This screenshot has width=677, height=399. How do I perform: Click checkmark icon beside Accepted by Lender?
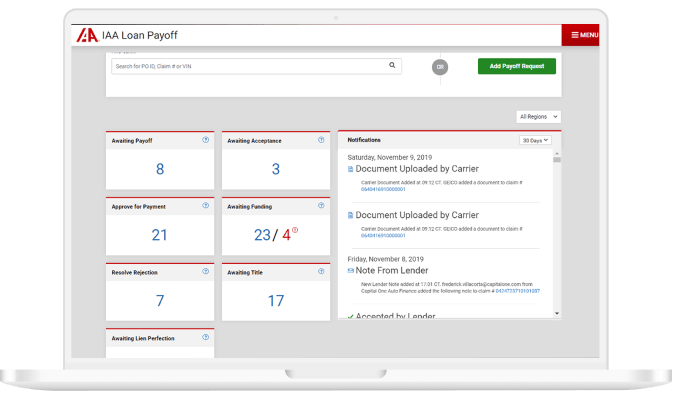coord(351,317)
